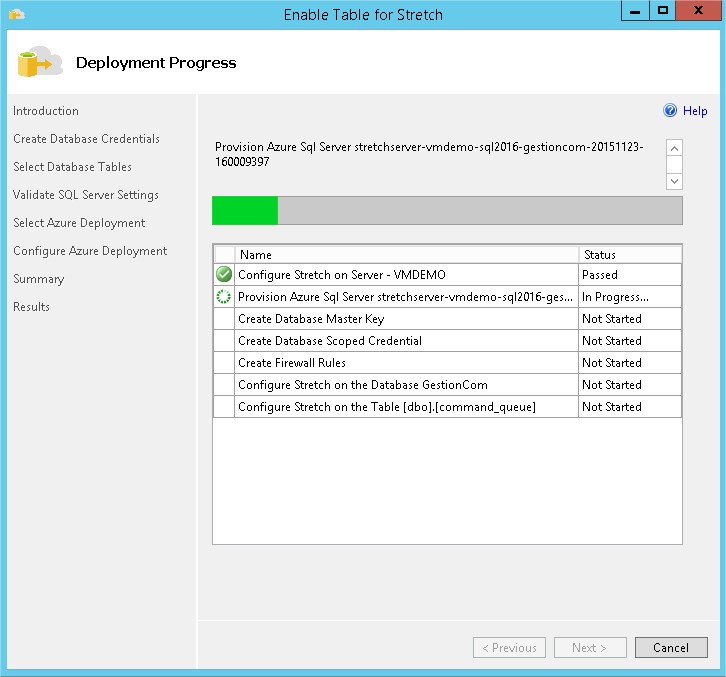Image resolution: width=726 pixels, height=677 pixels.
Task: Select Configure Stretch on the Table command_queue row
Action: click(447, 407)
